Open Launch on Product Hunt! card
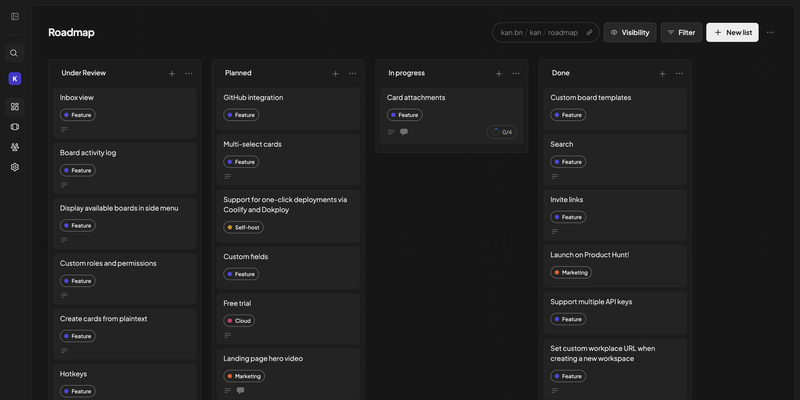The image size is (800, 400). pyautogui.click(x=615, y=266)
